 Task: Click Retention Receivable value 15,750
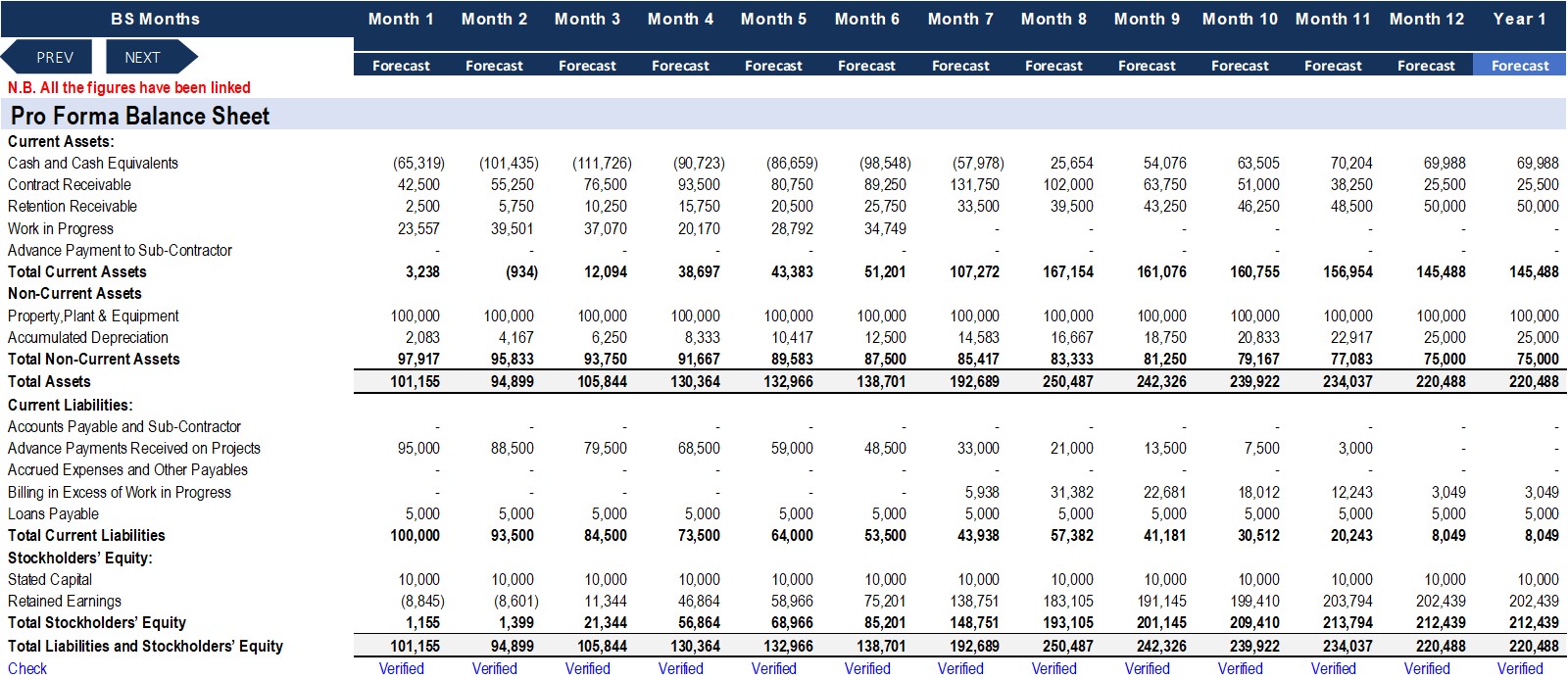(x=699, y=206)
